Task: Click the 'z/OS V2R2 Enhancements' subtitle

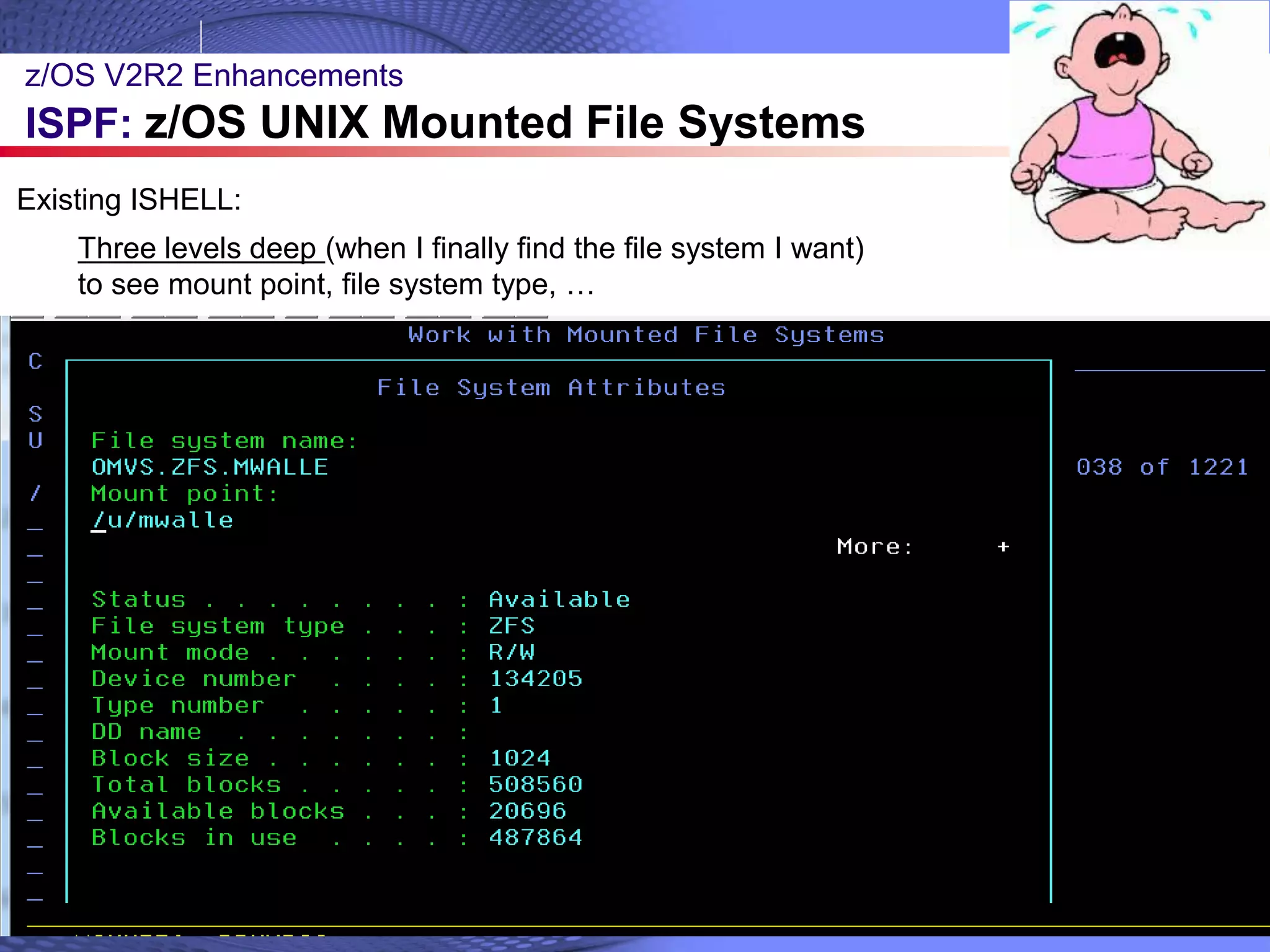Action: tap(214, 76)
